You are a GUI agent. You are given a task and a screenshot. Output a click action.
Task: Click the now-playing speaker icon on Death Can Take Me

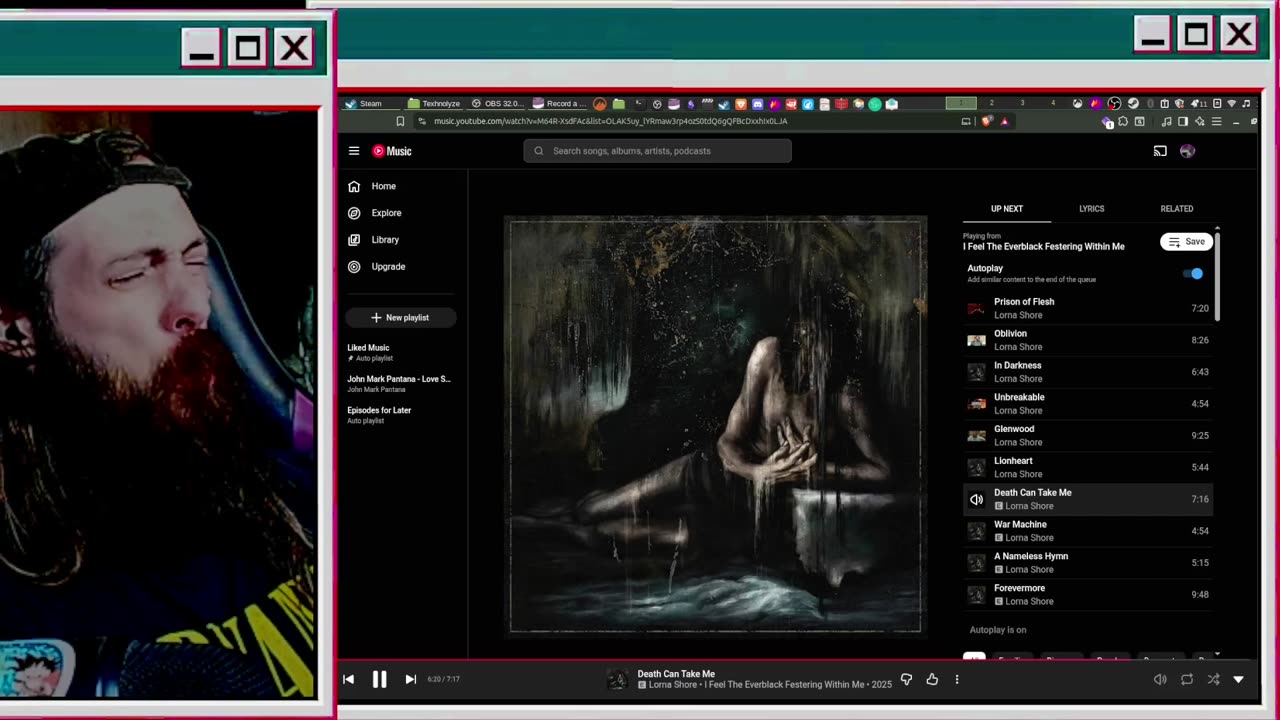click(976, 499)
